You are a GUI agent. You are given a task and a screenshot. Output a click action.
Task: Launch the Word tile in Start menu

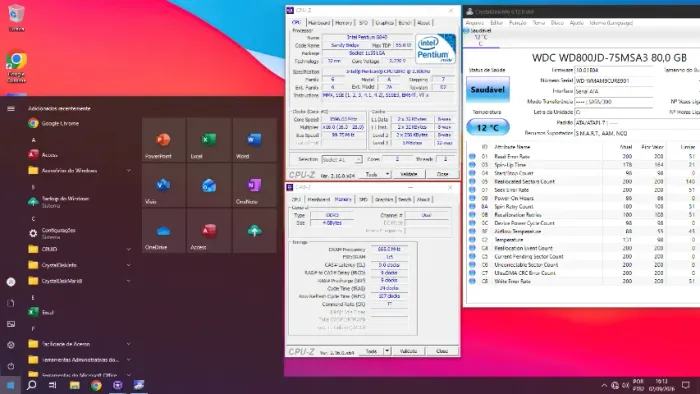254,140
